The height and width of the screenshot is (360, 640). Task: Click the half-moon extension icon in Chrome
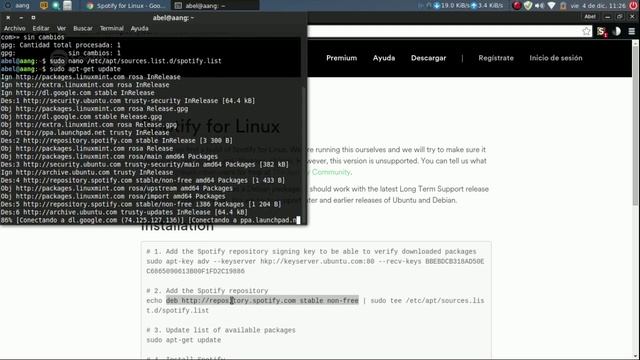(x=617, y=31)
